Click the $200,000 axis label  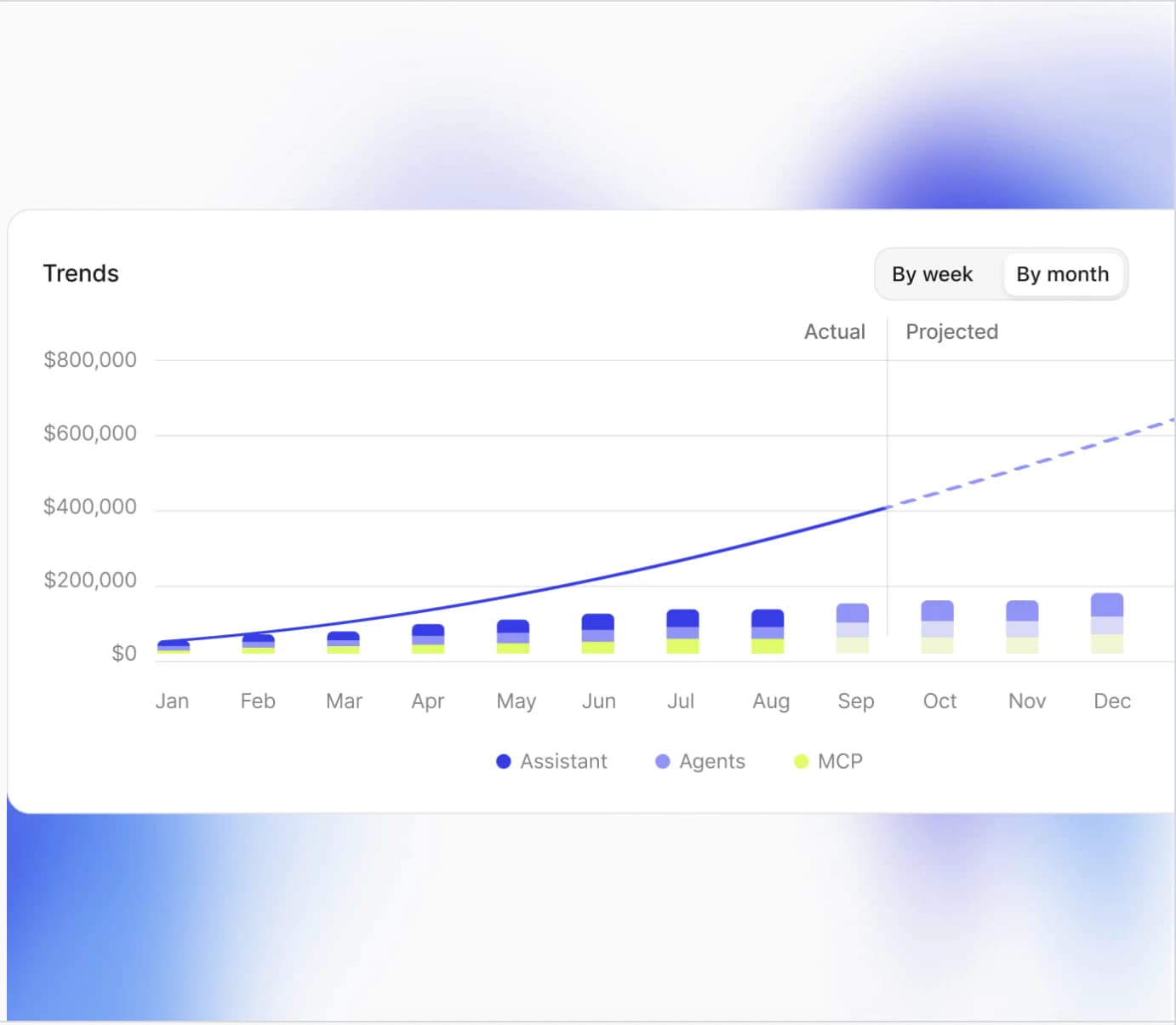point(90,580)
